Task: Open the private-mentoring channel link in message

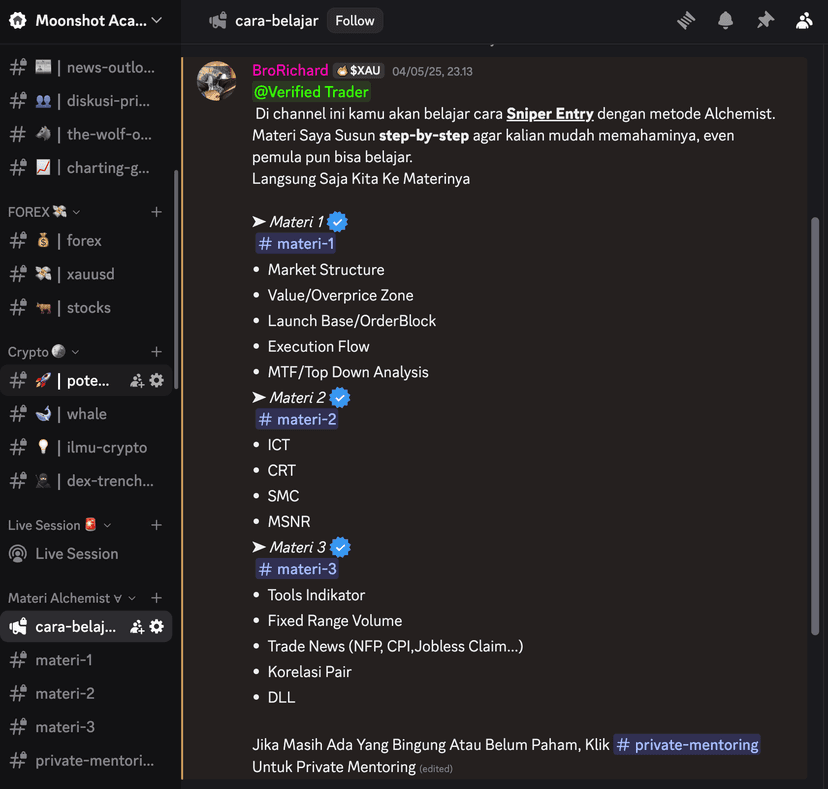Action: tap(687, 745)
